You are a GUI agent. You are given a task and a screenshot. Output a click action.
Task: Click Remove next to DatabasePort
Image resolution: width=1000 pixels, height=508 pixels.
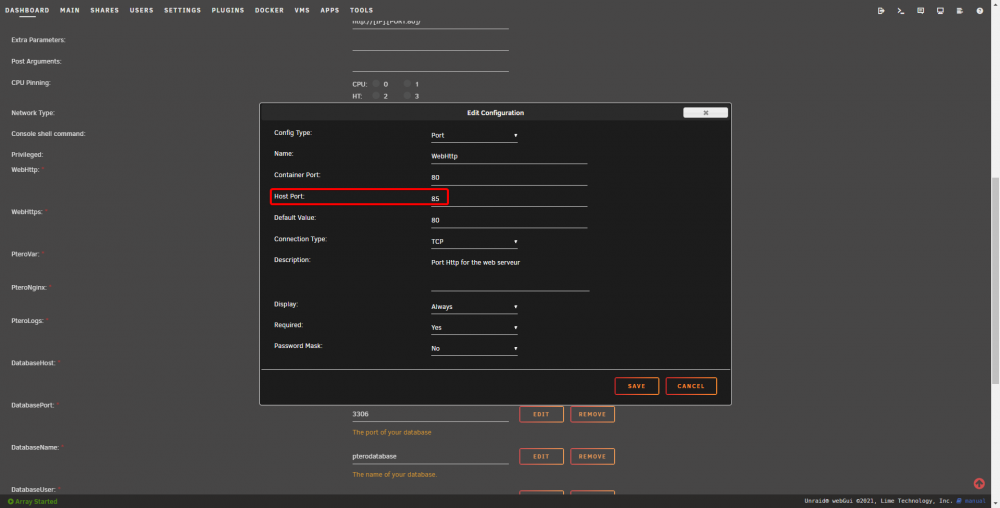[x=592, y=414]
